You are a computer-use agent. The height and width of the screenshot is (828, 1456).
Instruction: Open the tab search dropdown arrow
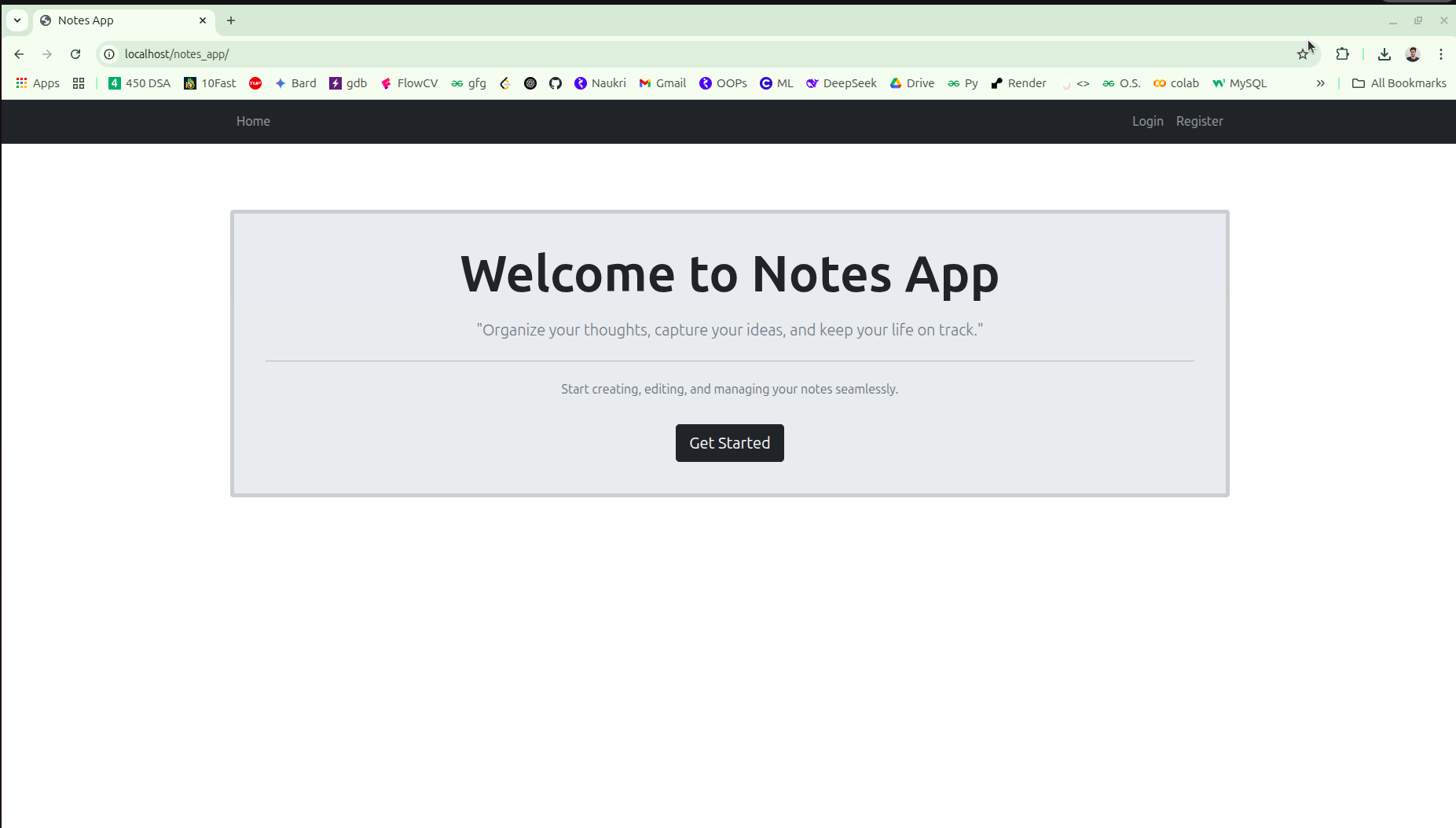point(17,20)
